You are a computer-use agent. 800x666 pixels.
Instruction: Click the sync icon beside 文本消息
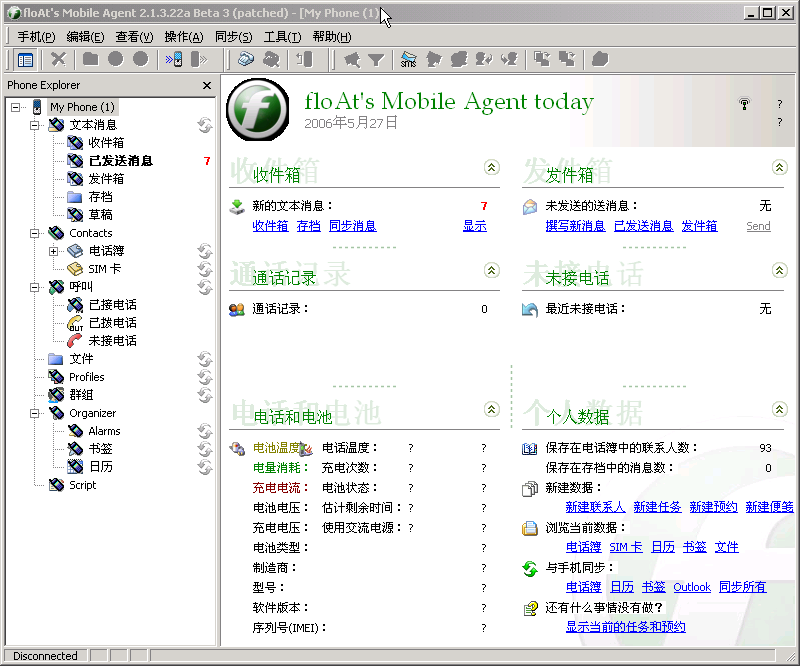205,125
